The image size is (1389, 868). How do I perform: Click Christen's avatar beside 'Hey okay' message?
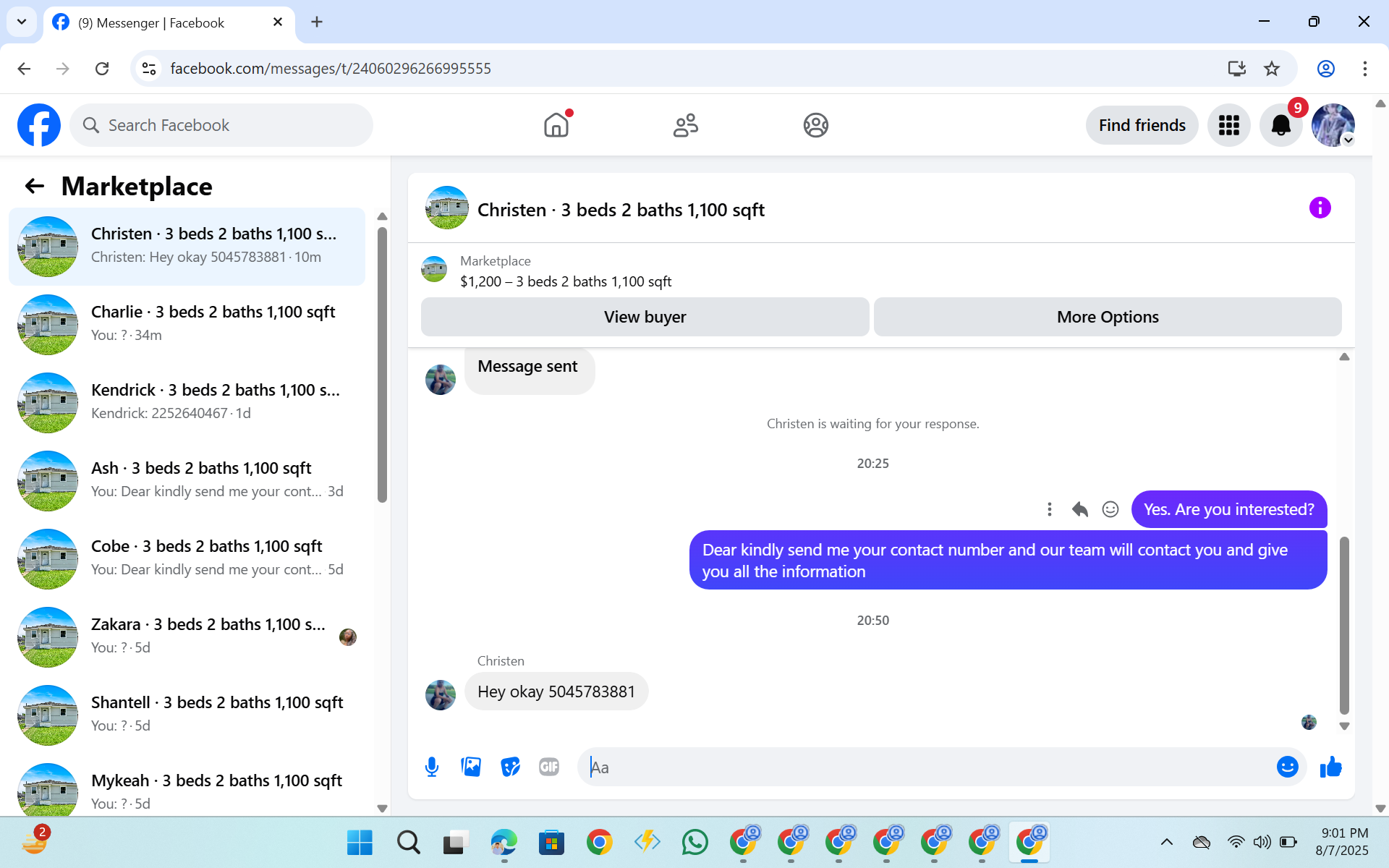coord(441,695)
